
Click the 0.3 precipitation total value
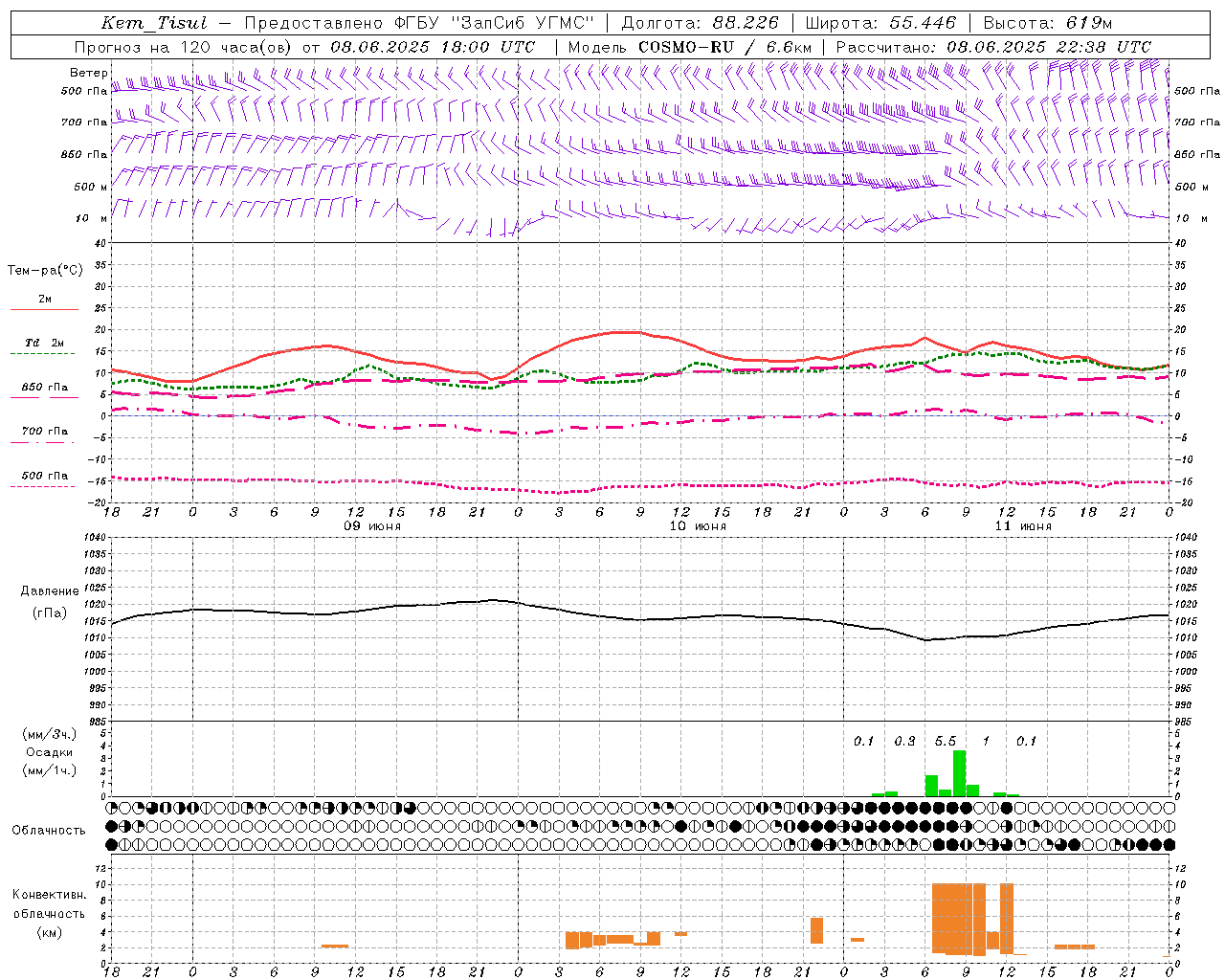904,741
